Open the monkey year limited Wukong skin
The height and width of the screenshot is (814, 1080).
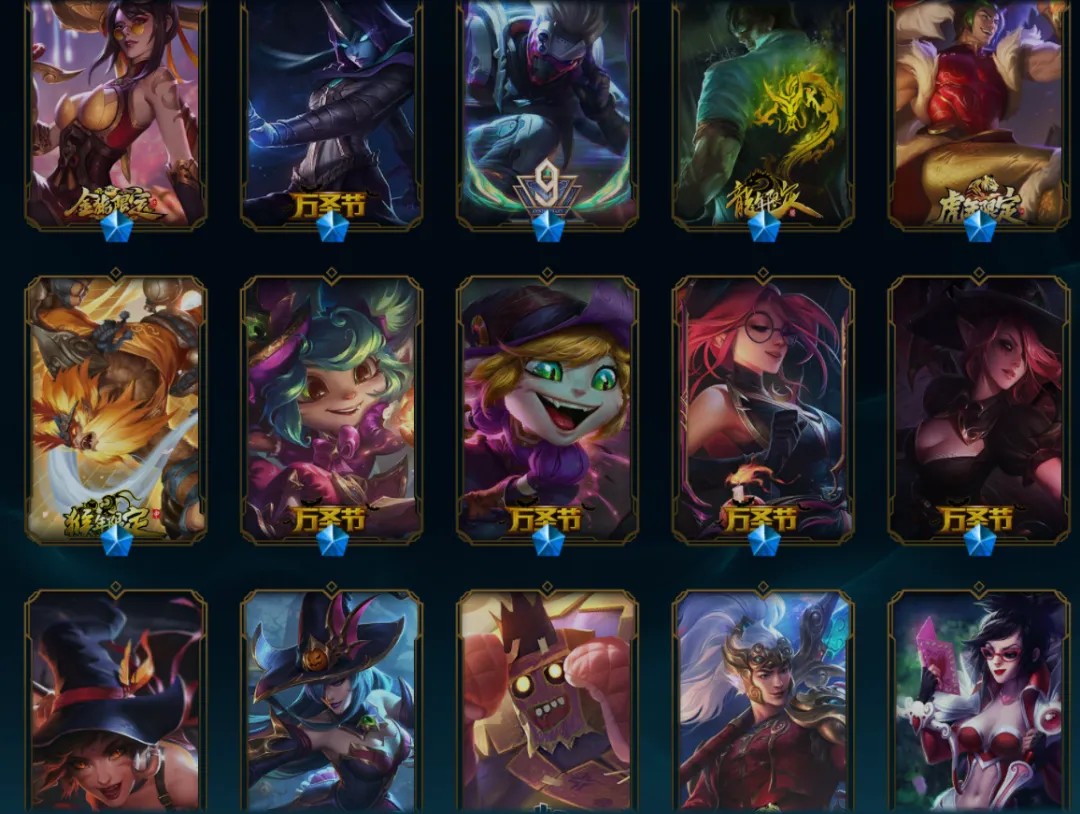point(116,410)
